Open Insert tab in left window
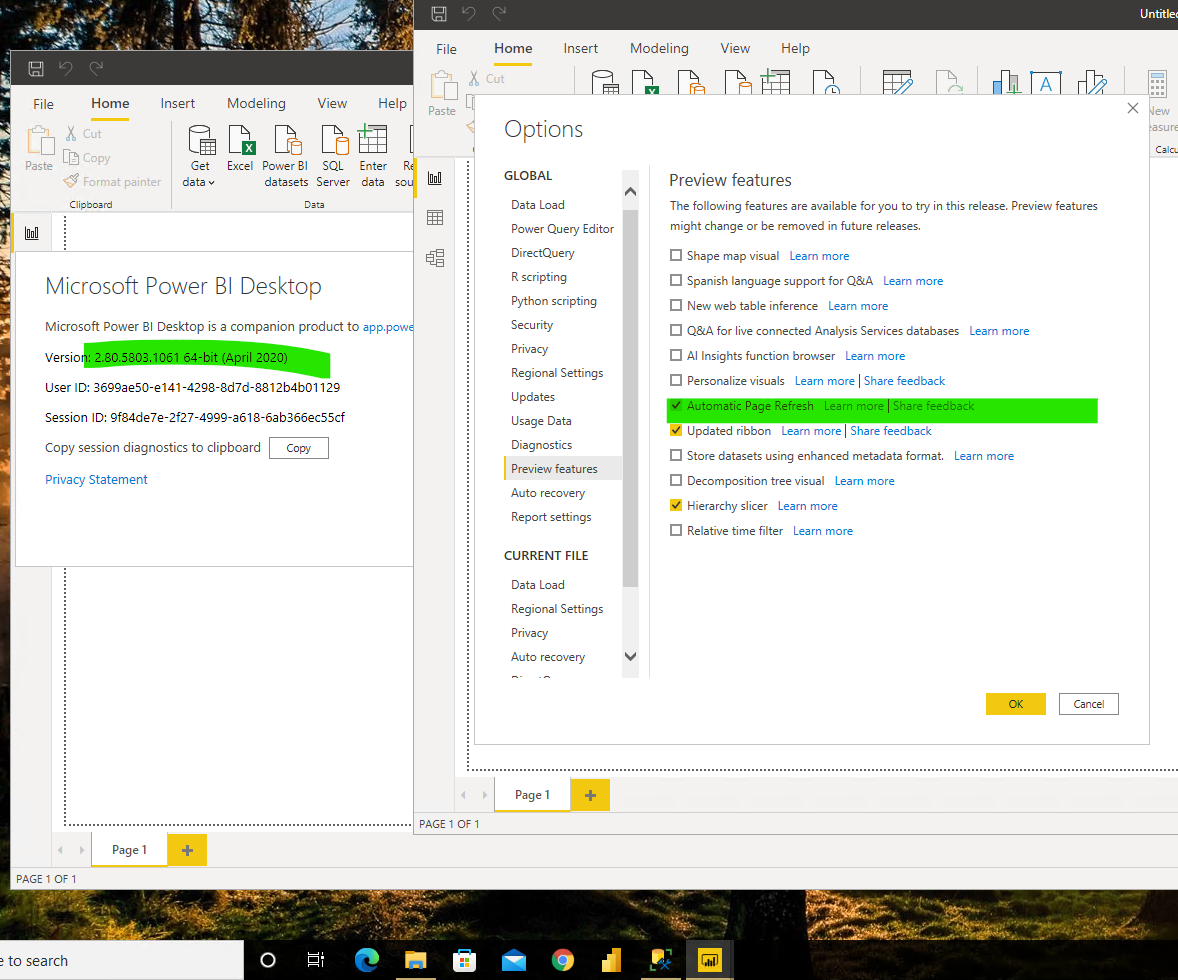Screen dimensions: 1178x980 tap(177, 104)
